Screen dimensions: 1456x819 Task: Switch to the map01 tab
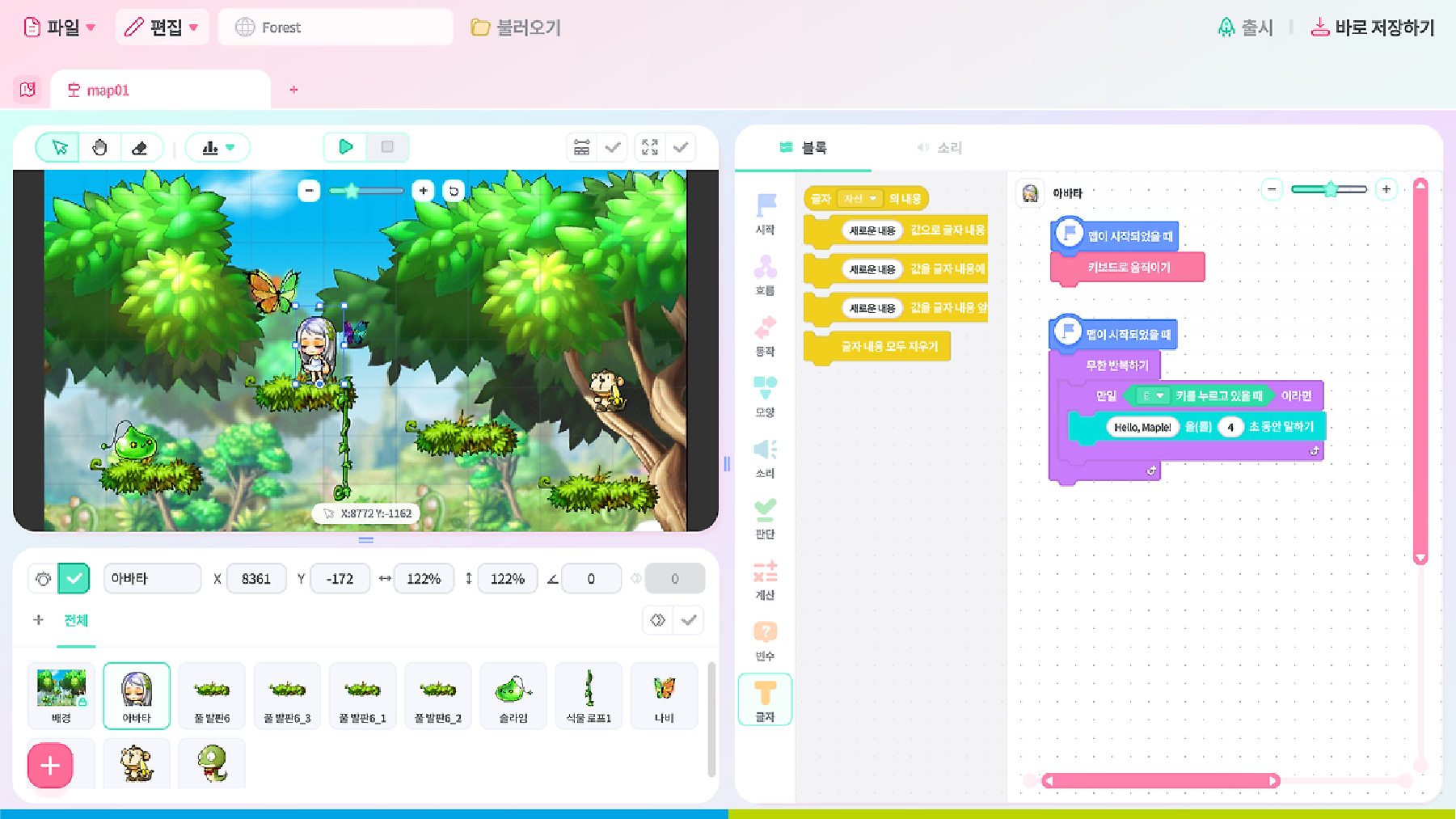160,90
